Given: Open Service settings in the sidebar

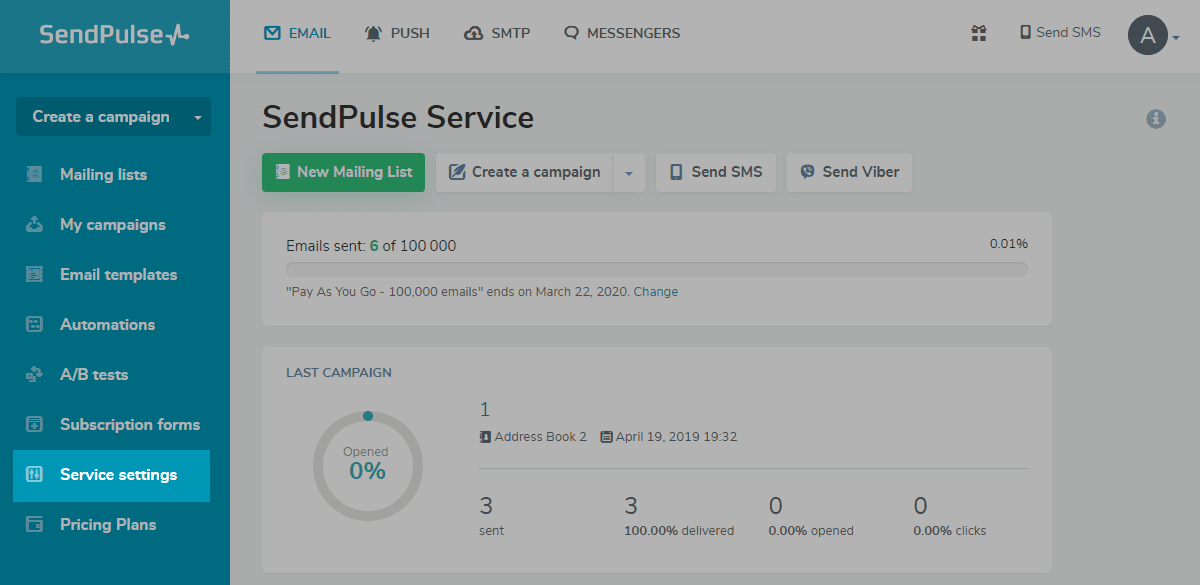Looking at the screenshot, I should click(111, 475).
